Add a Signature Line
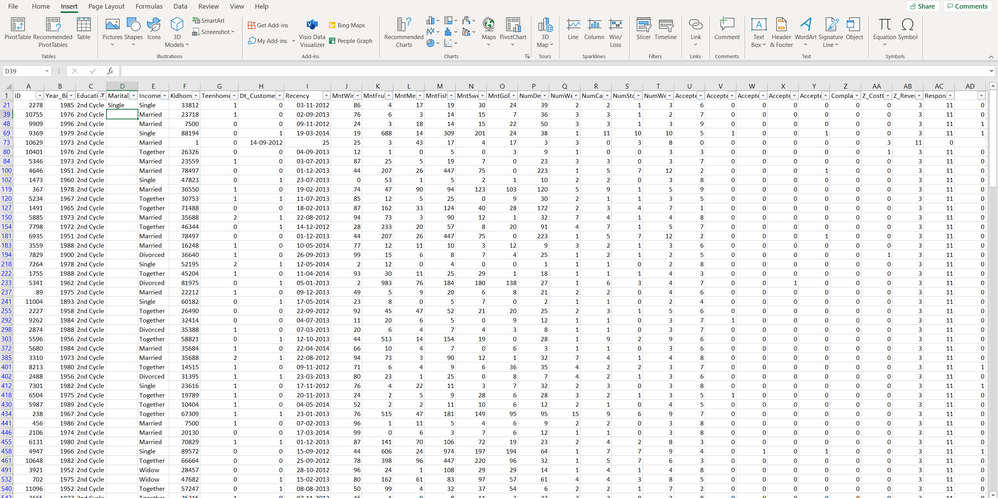 click(831, 33)
